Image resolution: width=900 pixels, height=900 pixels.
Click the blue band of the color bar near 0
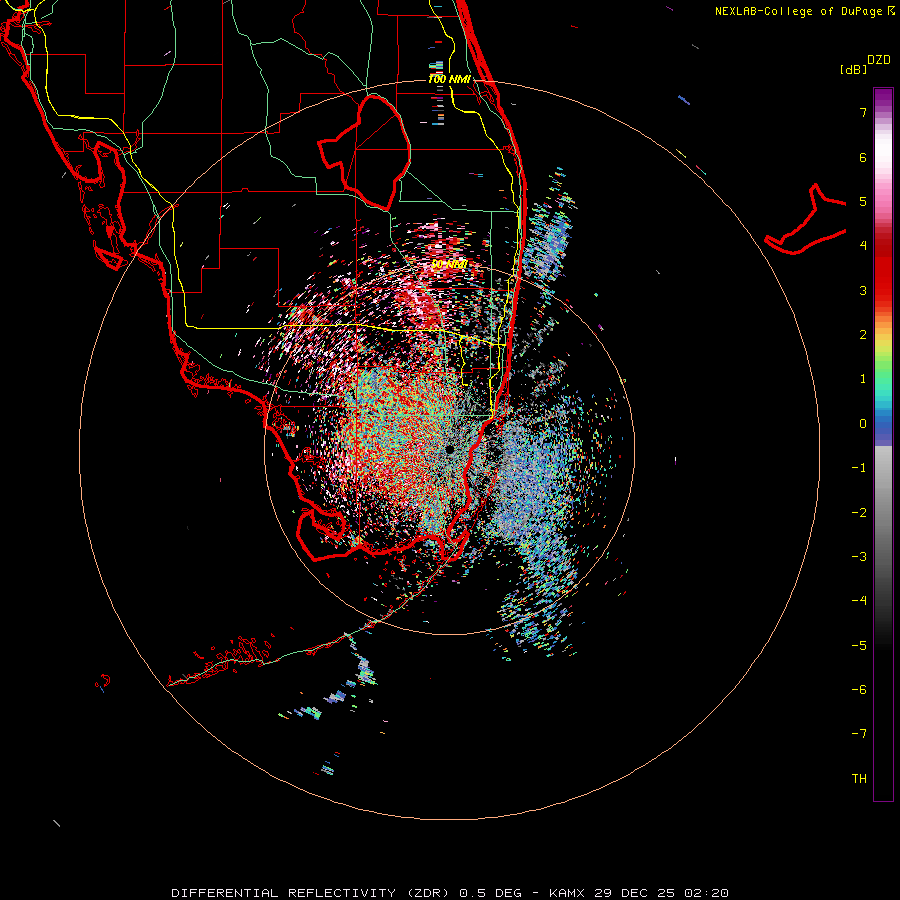click(883, 425)
